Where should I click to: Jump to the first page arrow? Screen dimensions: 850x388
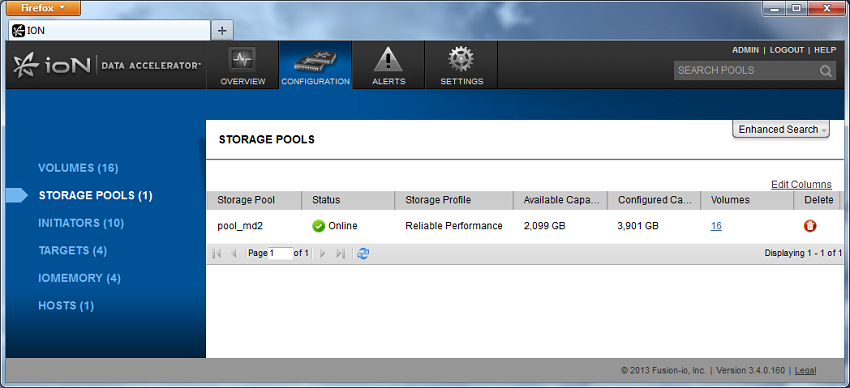217,253
